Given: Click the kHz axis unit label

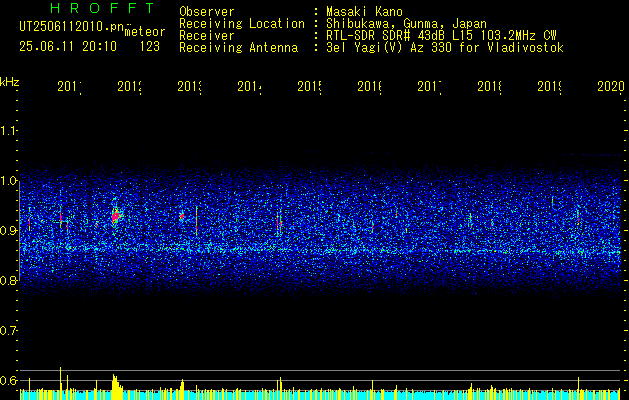Looking at the screenshot, I should [10, 82].
